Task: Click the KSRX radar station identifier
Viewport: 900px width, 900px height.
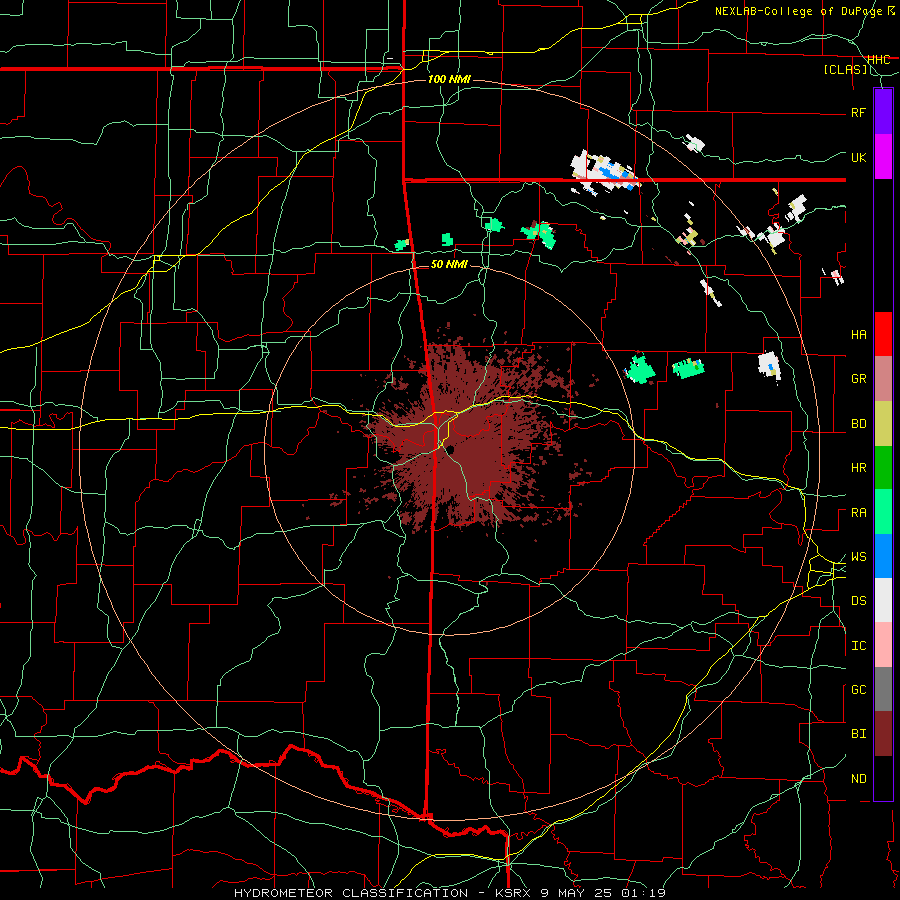Action: (513, 893)
